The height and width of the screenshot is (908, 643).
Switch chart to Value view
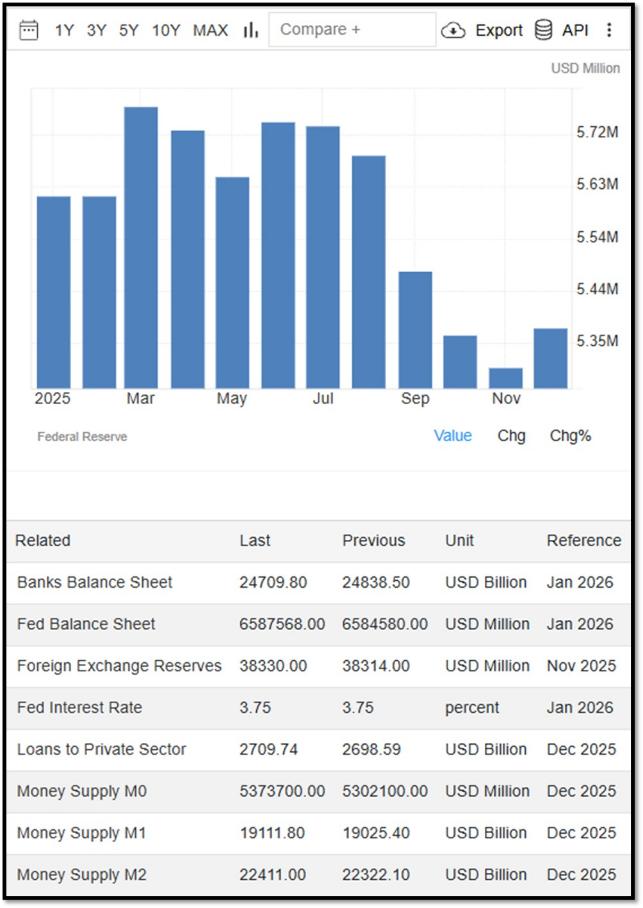pos(453,435)
